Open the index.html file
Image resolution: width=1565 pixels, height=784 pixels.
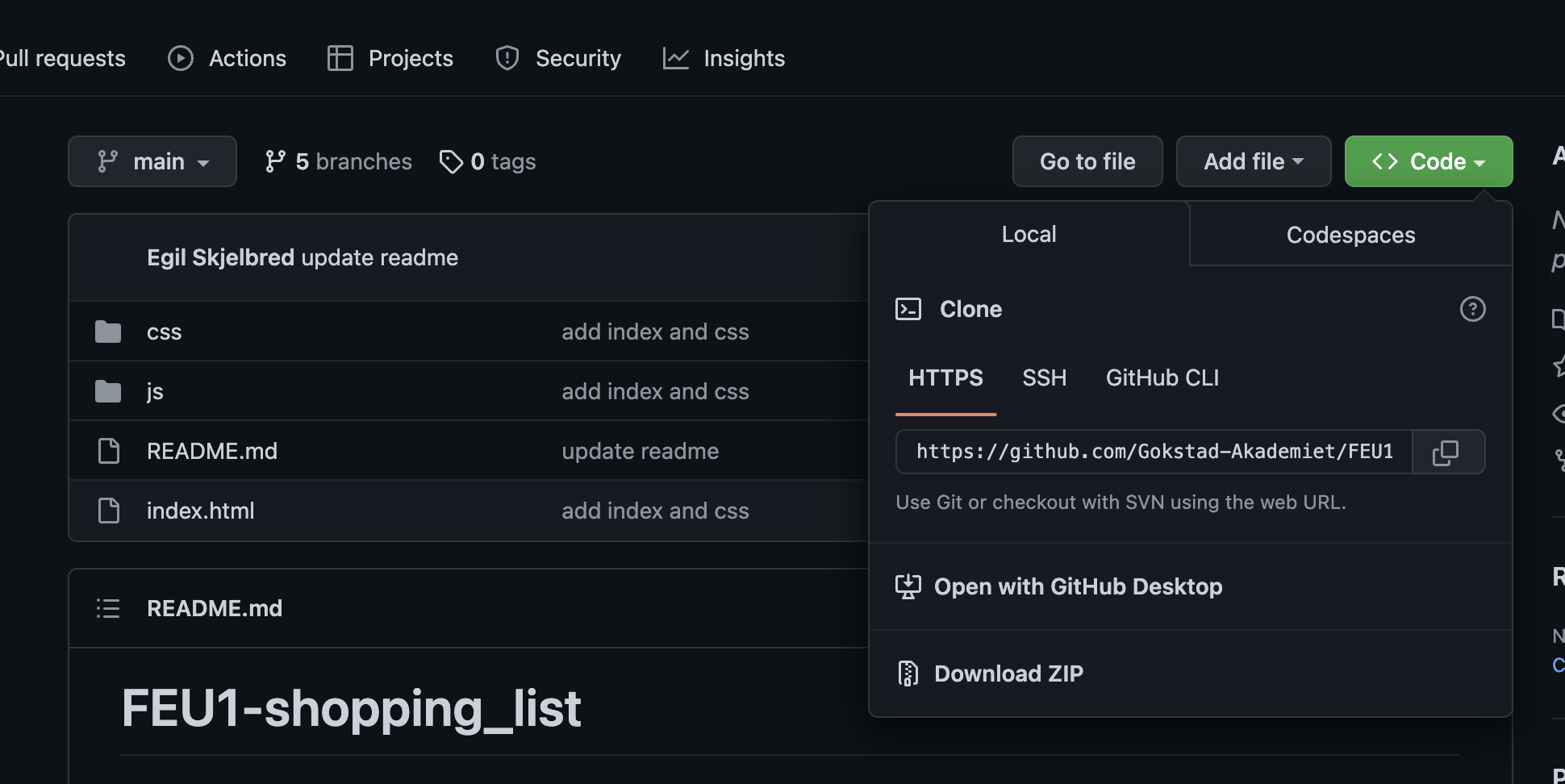pos(200,511)
